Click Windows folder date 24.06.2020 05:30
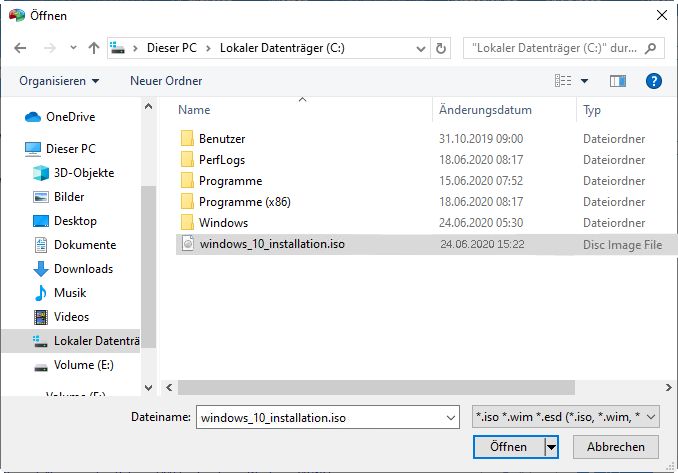The width and height of the screenshot is (678, 473). point(481,223)
